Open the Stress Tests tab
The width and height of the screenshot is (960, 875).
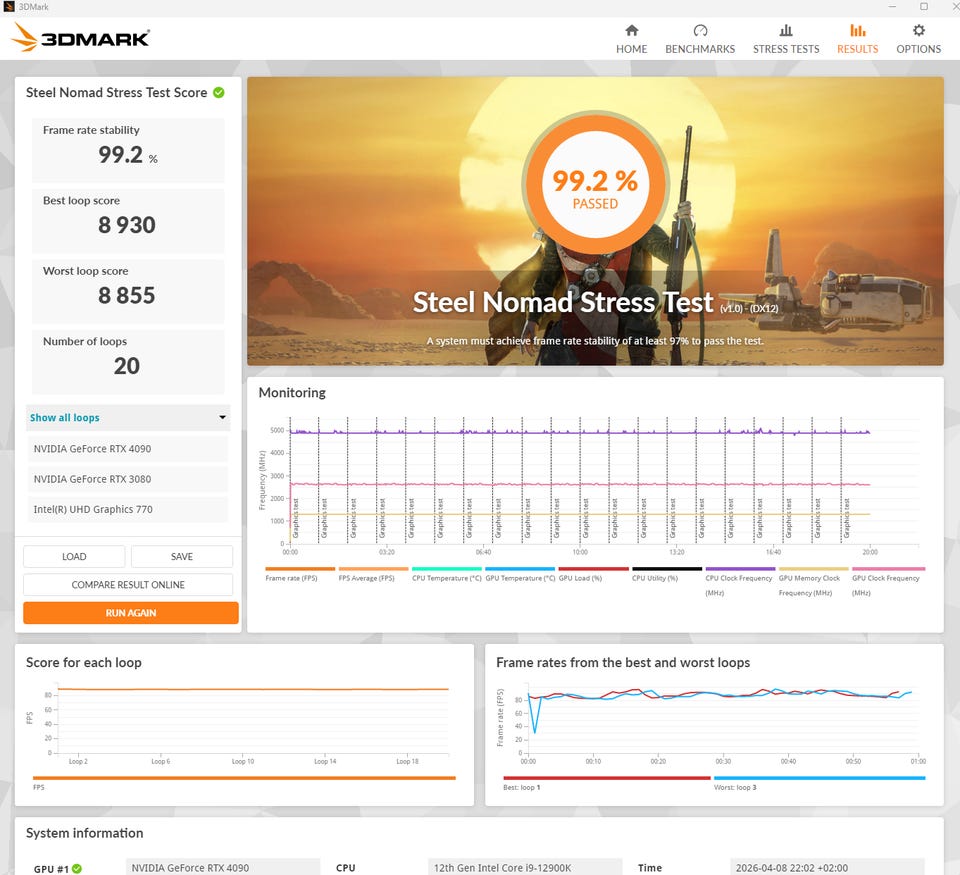pos(786,39)
